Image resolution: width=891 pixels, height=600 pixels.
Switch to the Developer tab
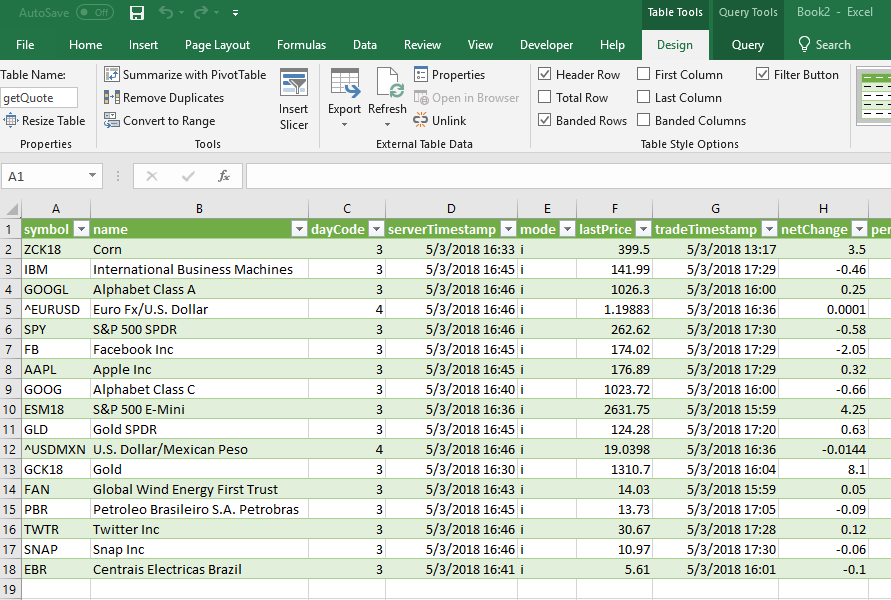pyautogui.click(x=546, y=45)
